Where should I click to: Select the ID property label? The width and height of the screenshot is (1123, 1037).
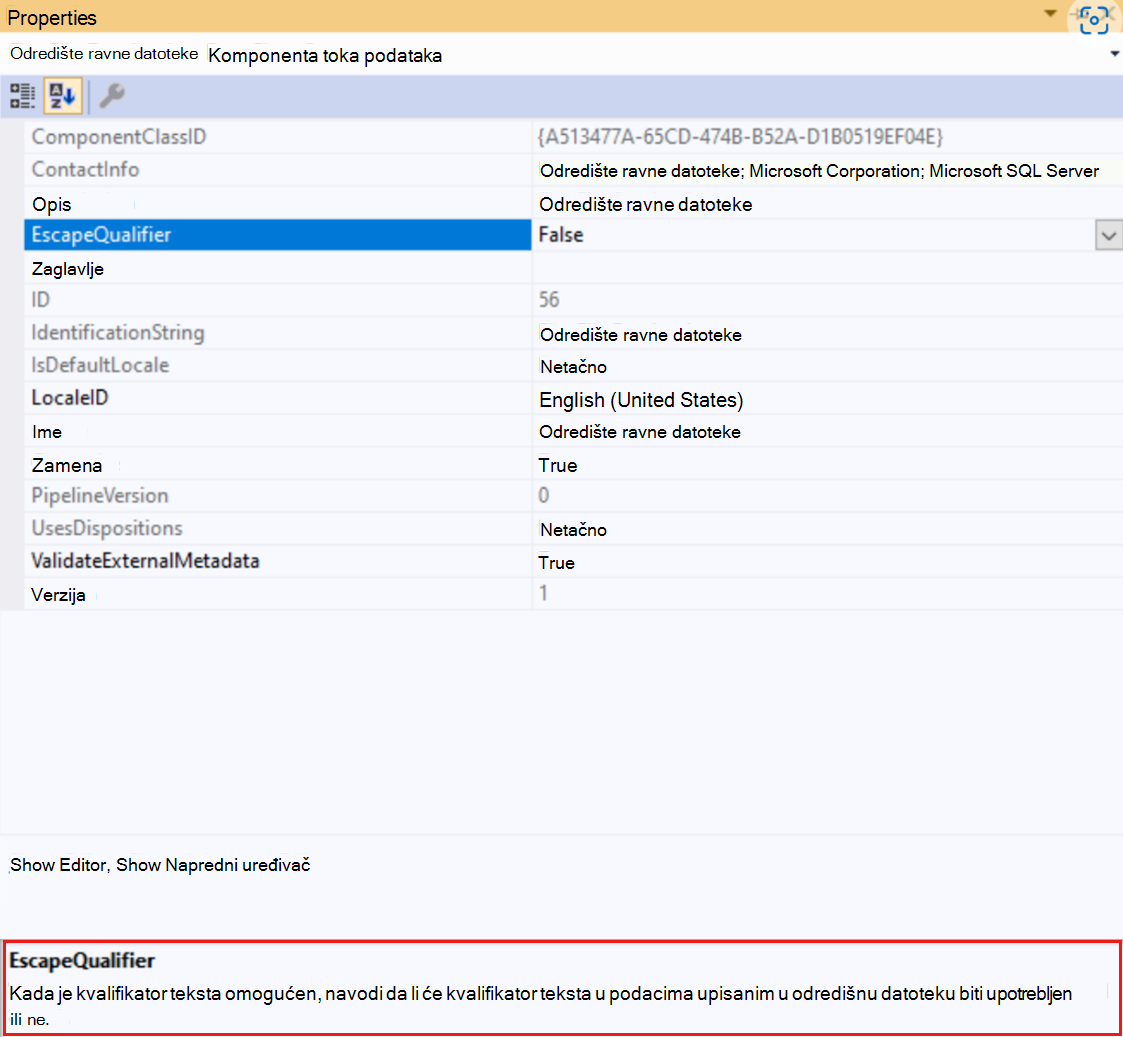pyautogui.click(x=41, y=300)
